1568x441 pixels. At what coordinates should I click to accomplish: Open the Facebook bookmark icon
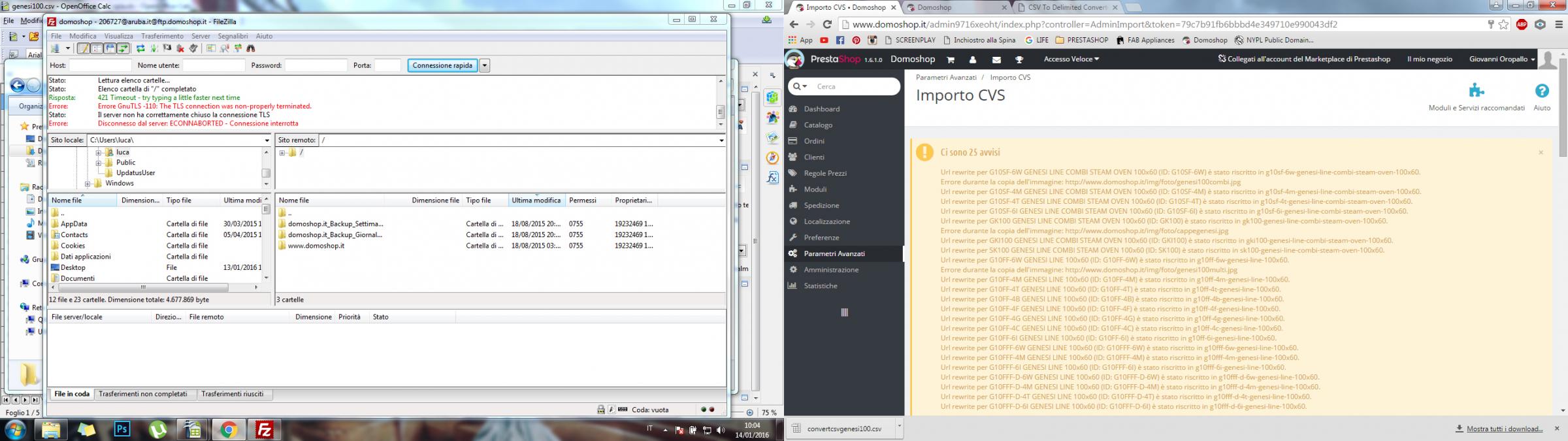tap(840, 40)
